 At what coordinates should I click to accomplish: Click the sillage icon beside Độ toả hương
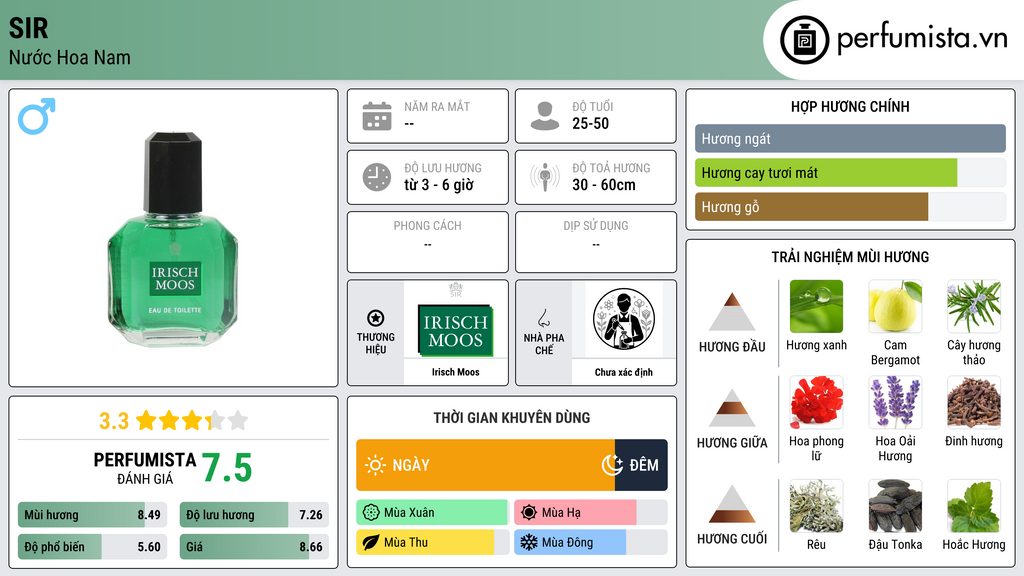[x=545, y=177]
